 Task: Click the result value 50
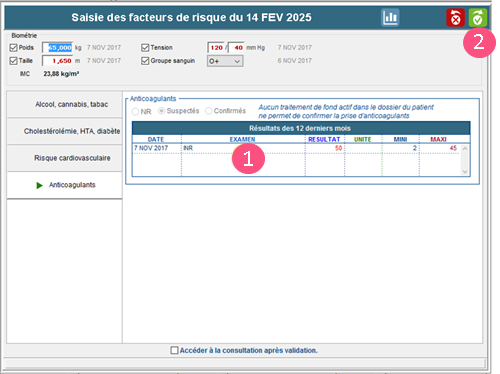click(x=338, y=148)
